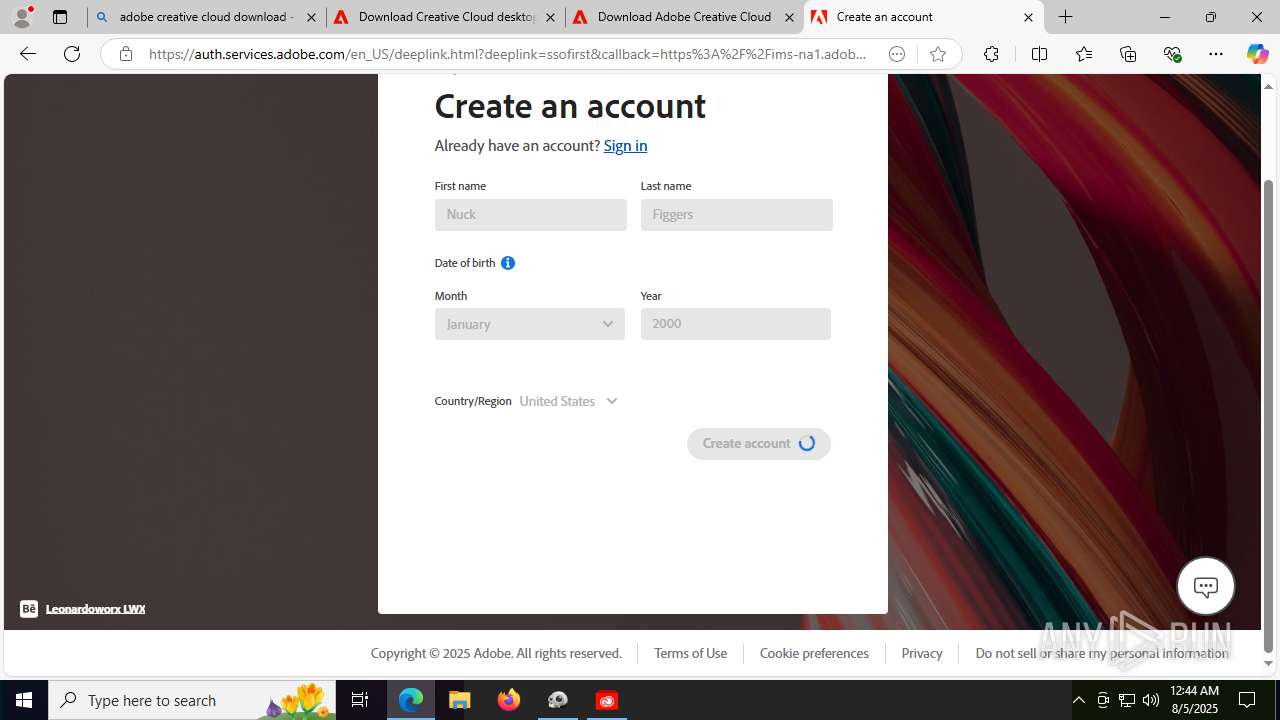Select the Create an account tab

923,17
